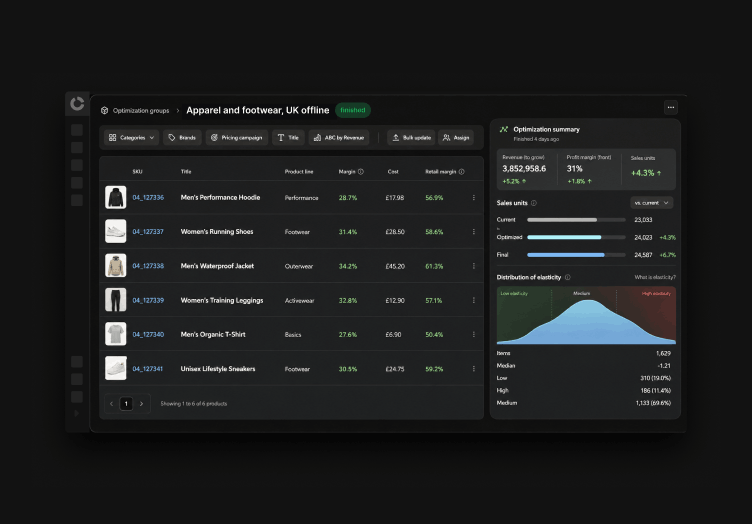Open the Pricing campaign filter

(x=237, y=138)
